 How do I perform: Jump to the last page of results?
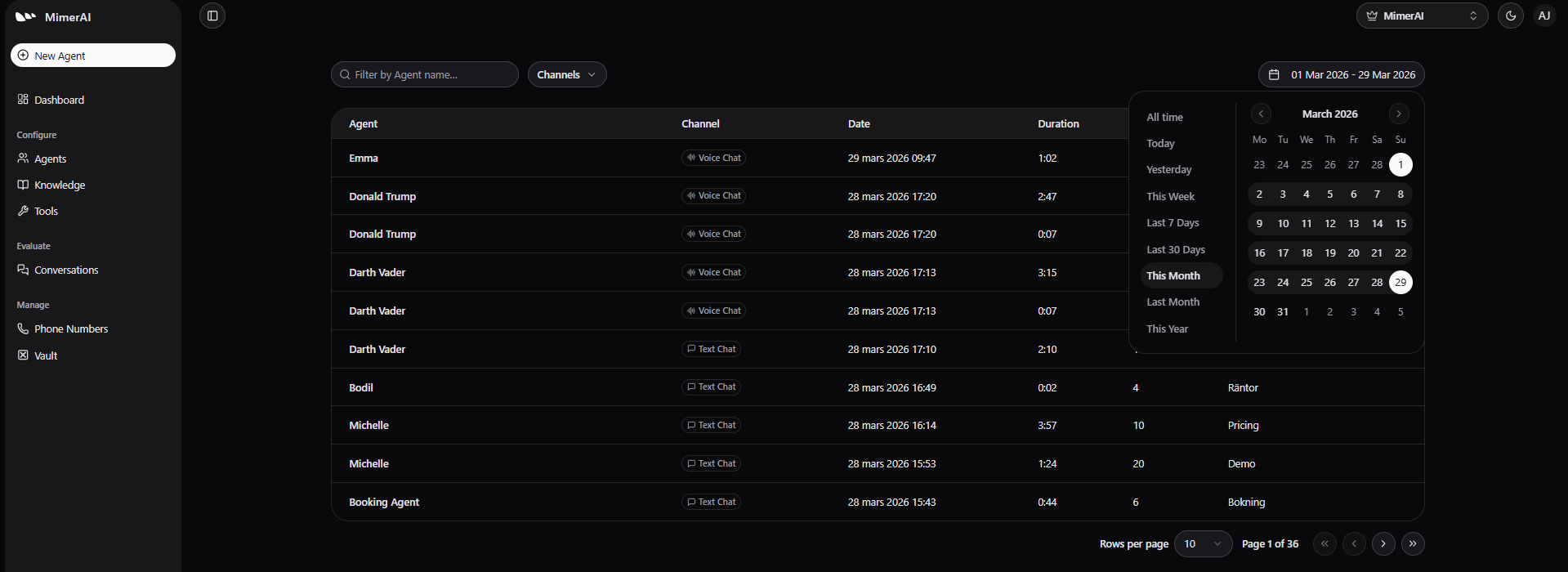pos(1412,543)
